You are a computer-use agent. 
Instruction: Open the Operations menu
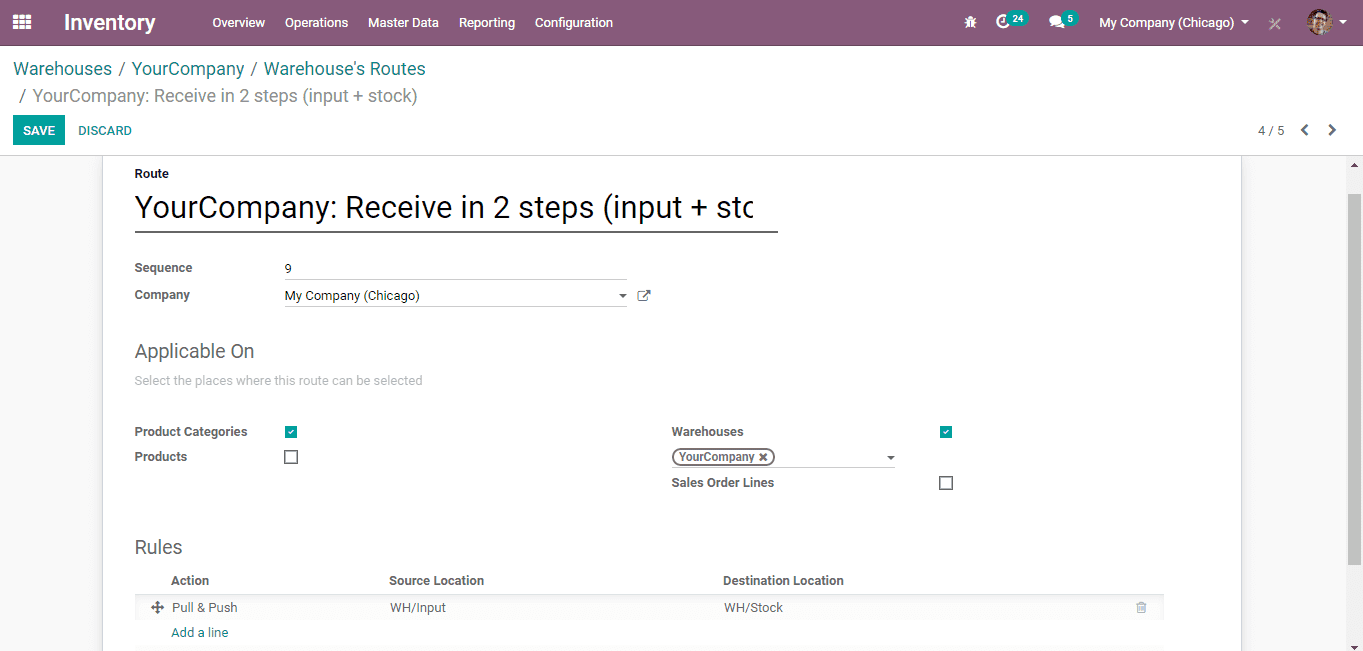point(316,22)
